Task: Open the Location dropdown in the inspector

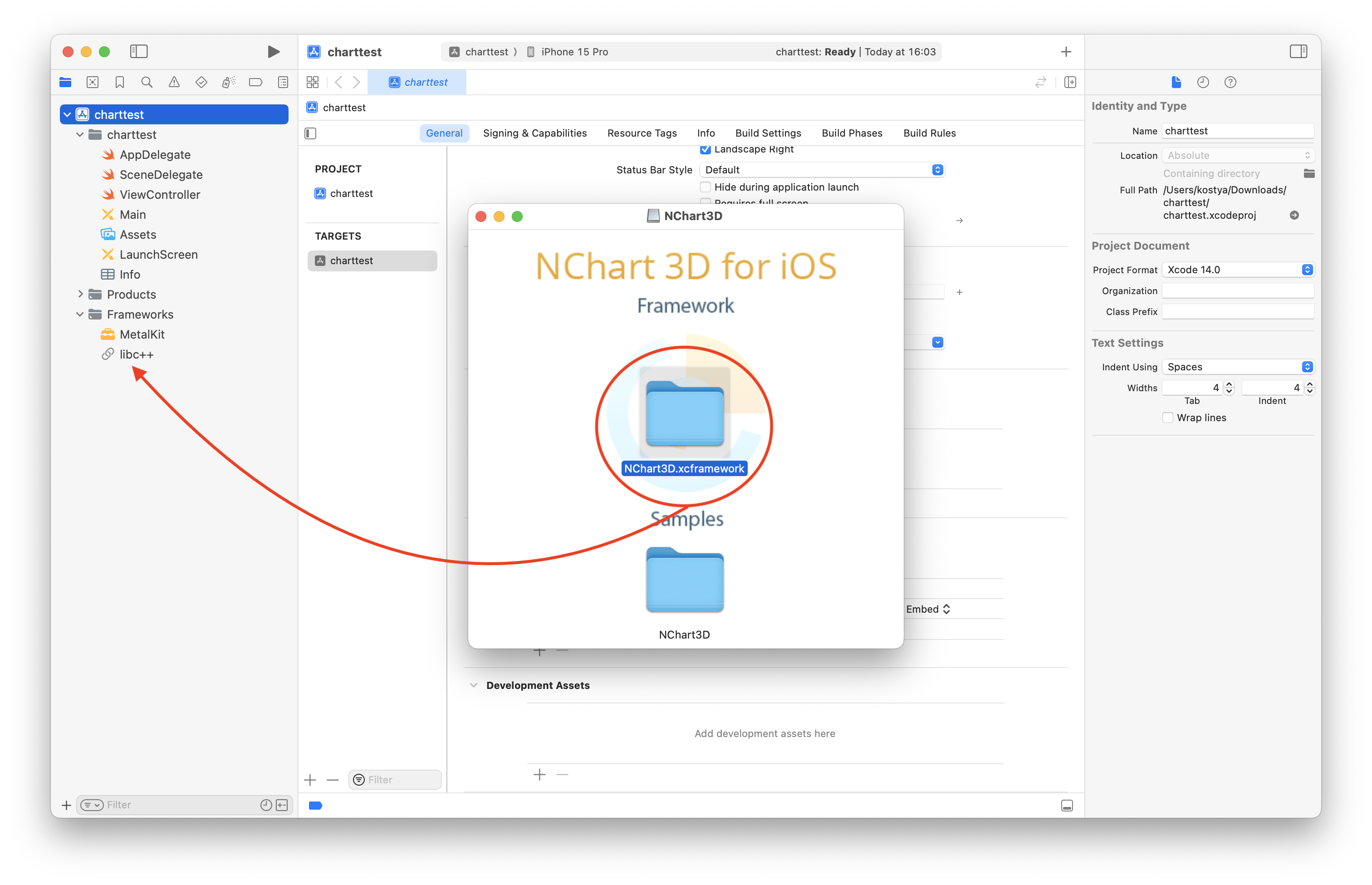Action: click(x=1238, y=155)
